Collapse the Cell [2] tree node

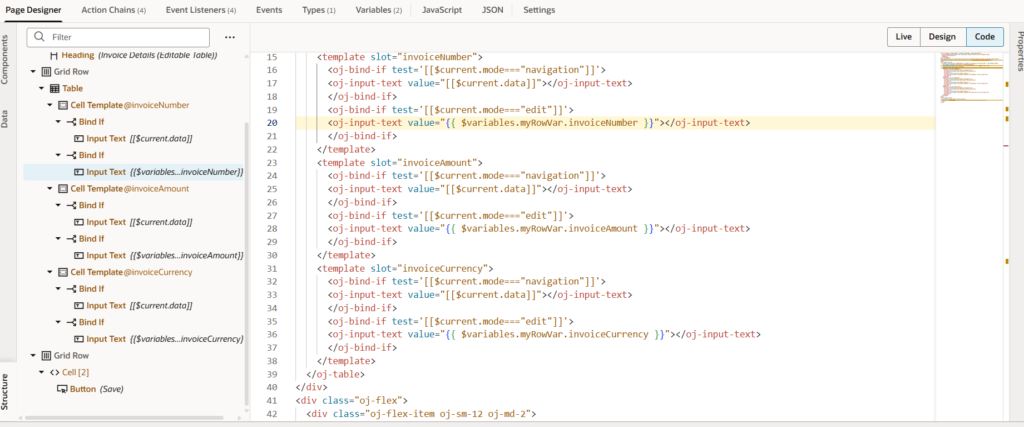click(x=41, y=372)
